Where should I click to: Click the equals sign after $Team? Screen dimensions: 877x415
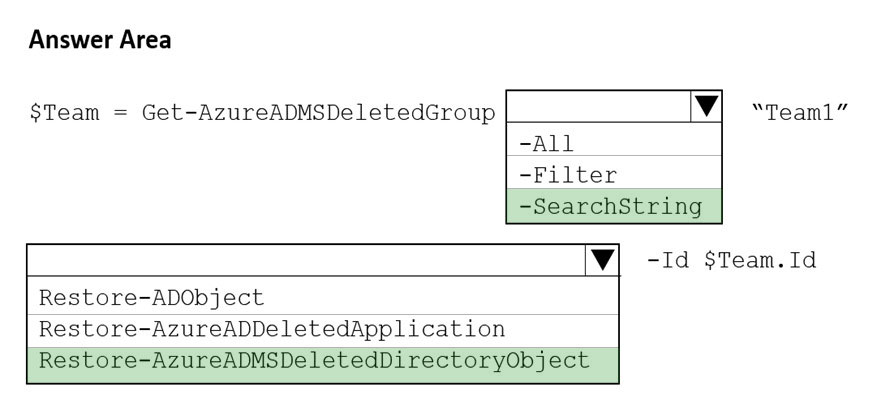click(121, 114)
